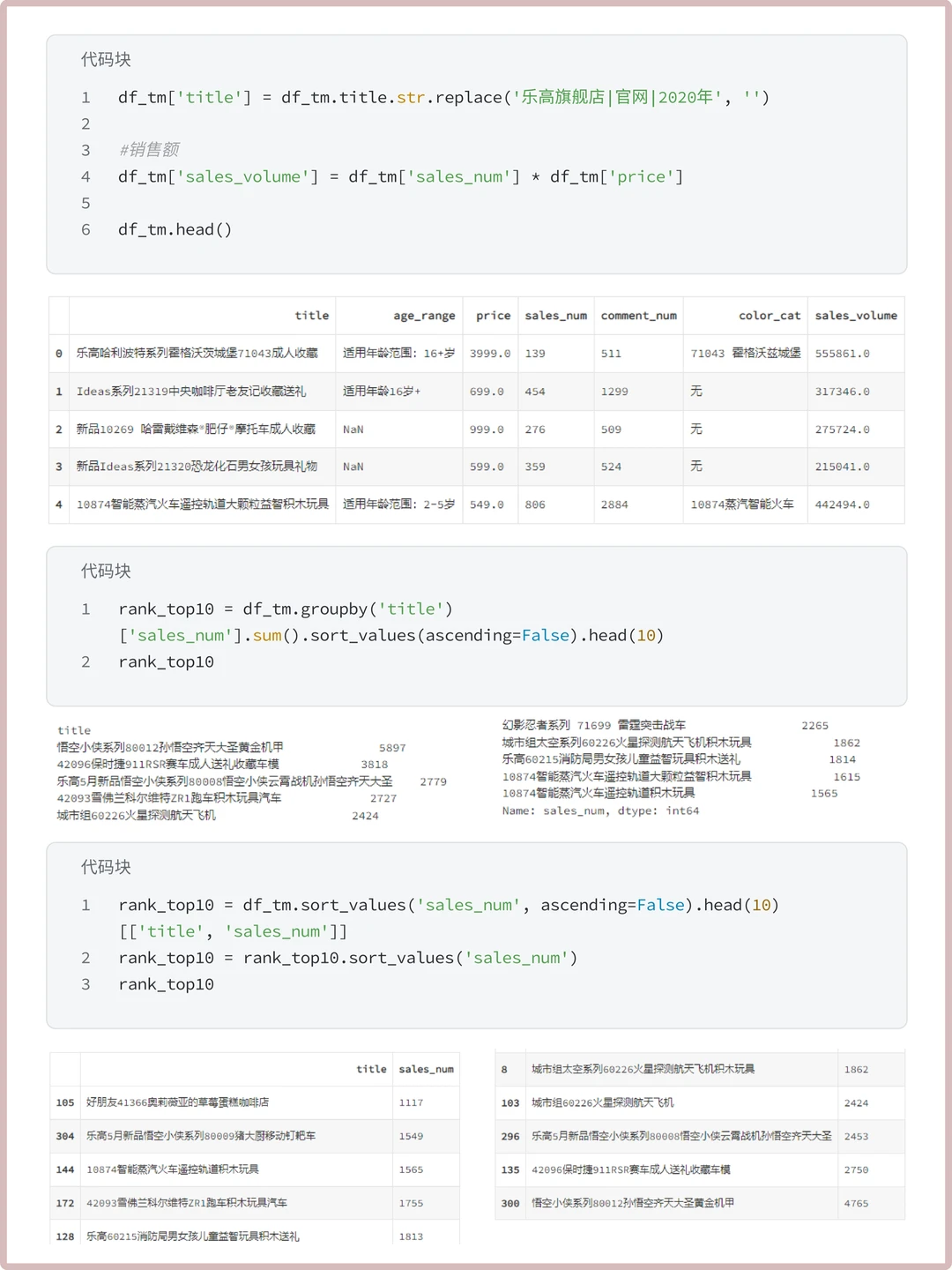
Task: Click the comment_num value 2884
Action: [x=614, y=504]
